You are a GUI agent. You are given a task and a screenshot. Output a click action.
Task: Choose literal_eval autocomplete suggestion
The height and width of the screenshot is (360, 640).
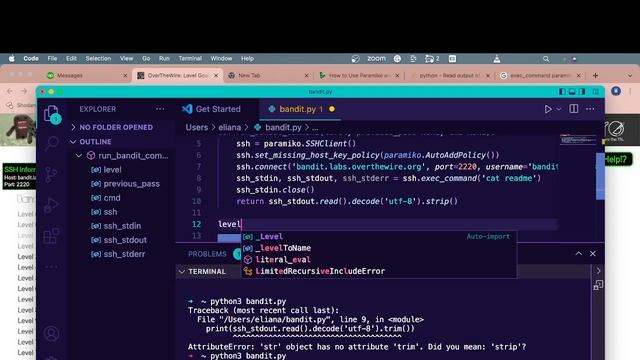(x=379, y=260)
